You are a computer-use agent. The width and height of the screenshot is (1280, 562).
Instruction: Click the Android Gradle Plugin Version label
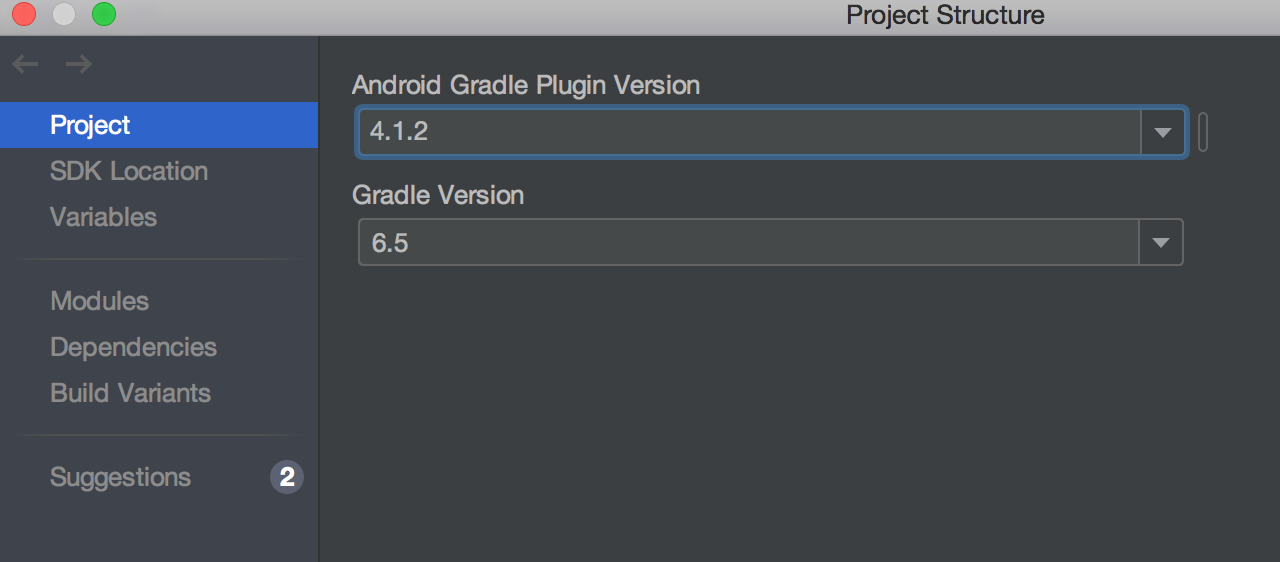(x=525, y=85)
